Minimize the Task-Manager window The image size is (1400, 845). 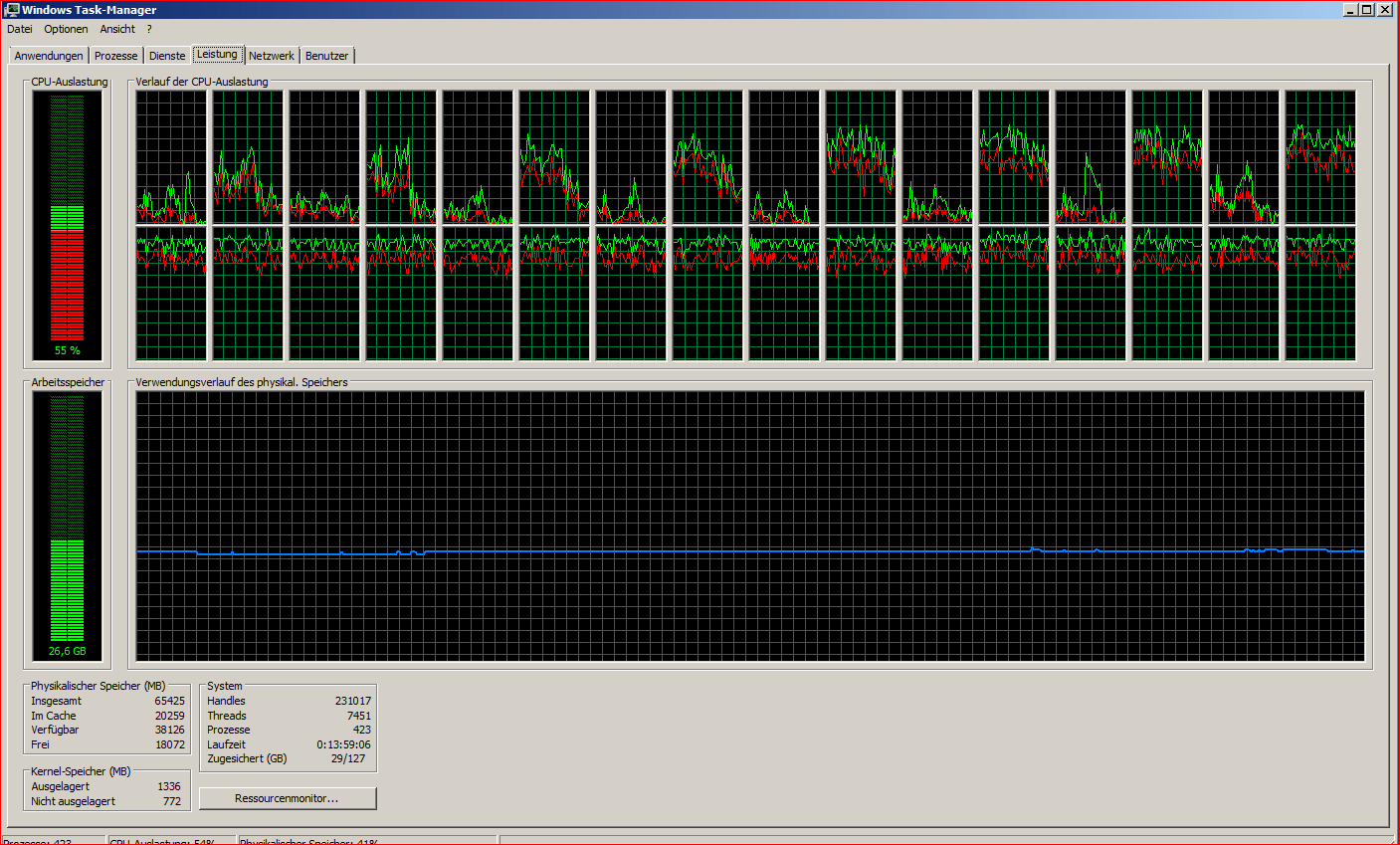pos(1351,9)
